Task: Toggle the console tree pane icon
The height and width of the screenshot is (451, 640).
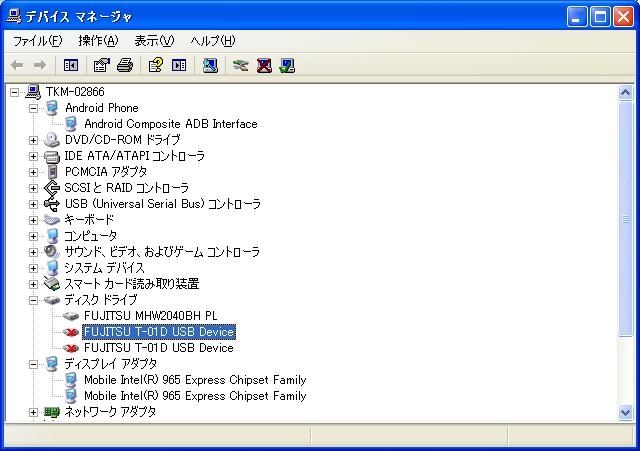Action: (x=71, y=65)
